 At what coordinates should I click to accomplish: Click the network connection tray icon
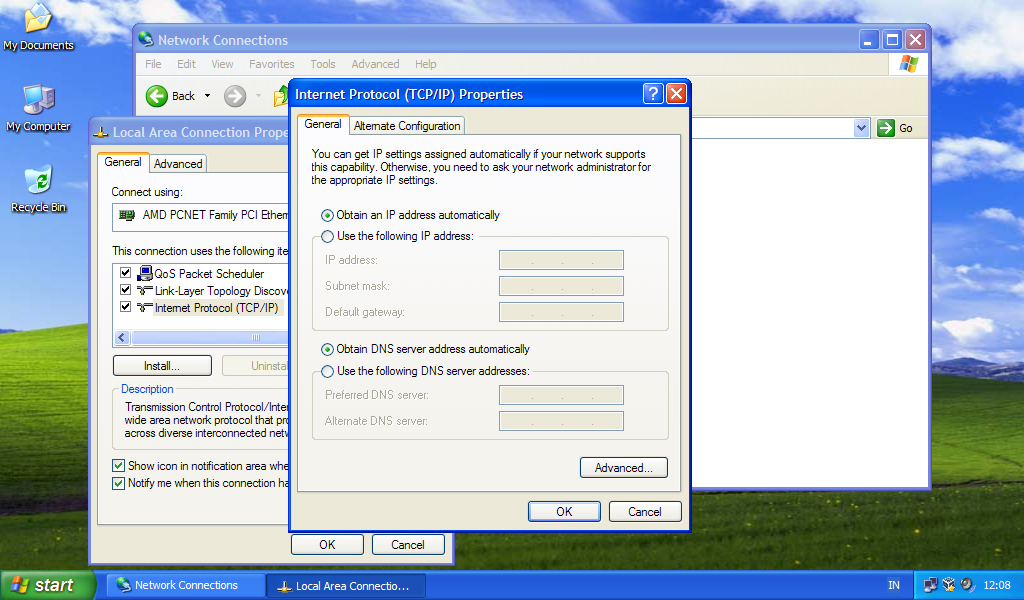click(x=930, y=585)
